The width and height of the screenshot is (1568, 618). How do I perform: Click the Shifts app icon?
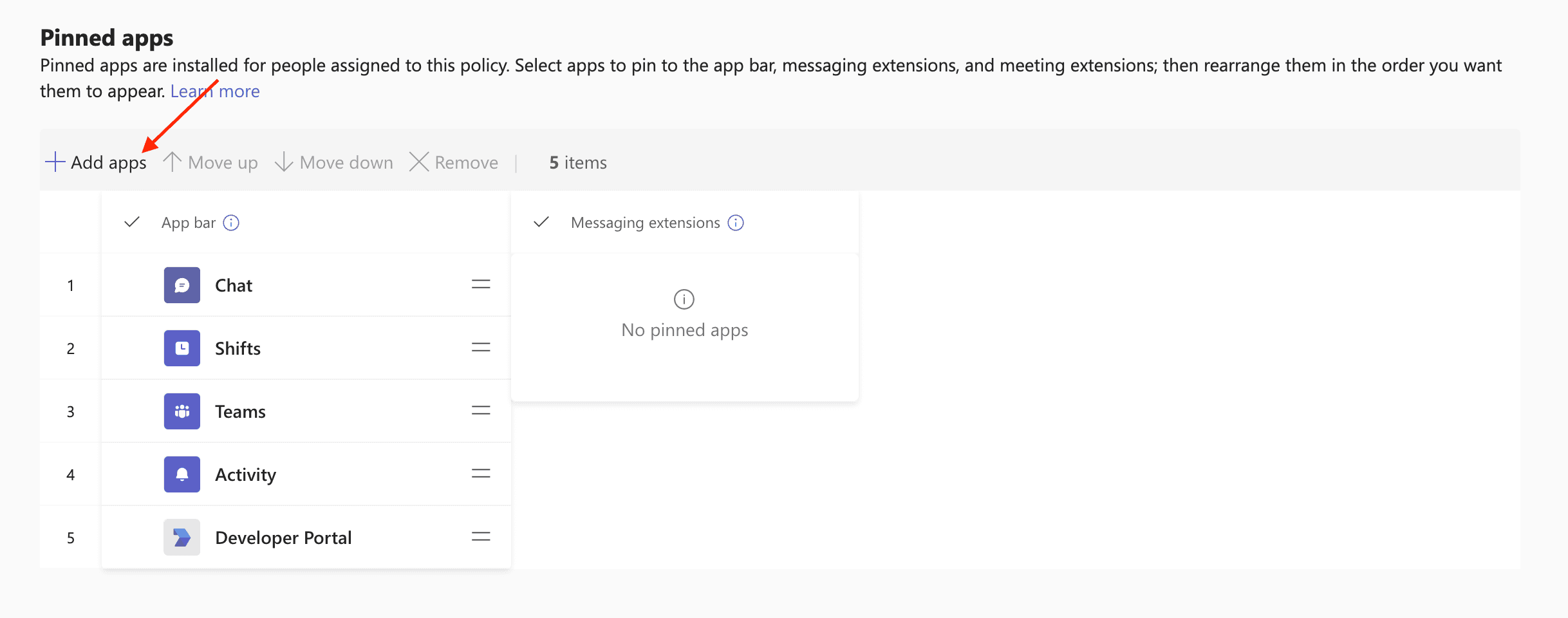182,348
